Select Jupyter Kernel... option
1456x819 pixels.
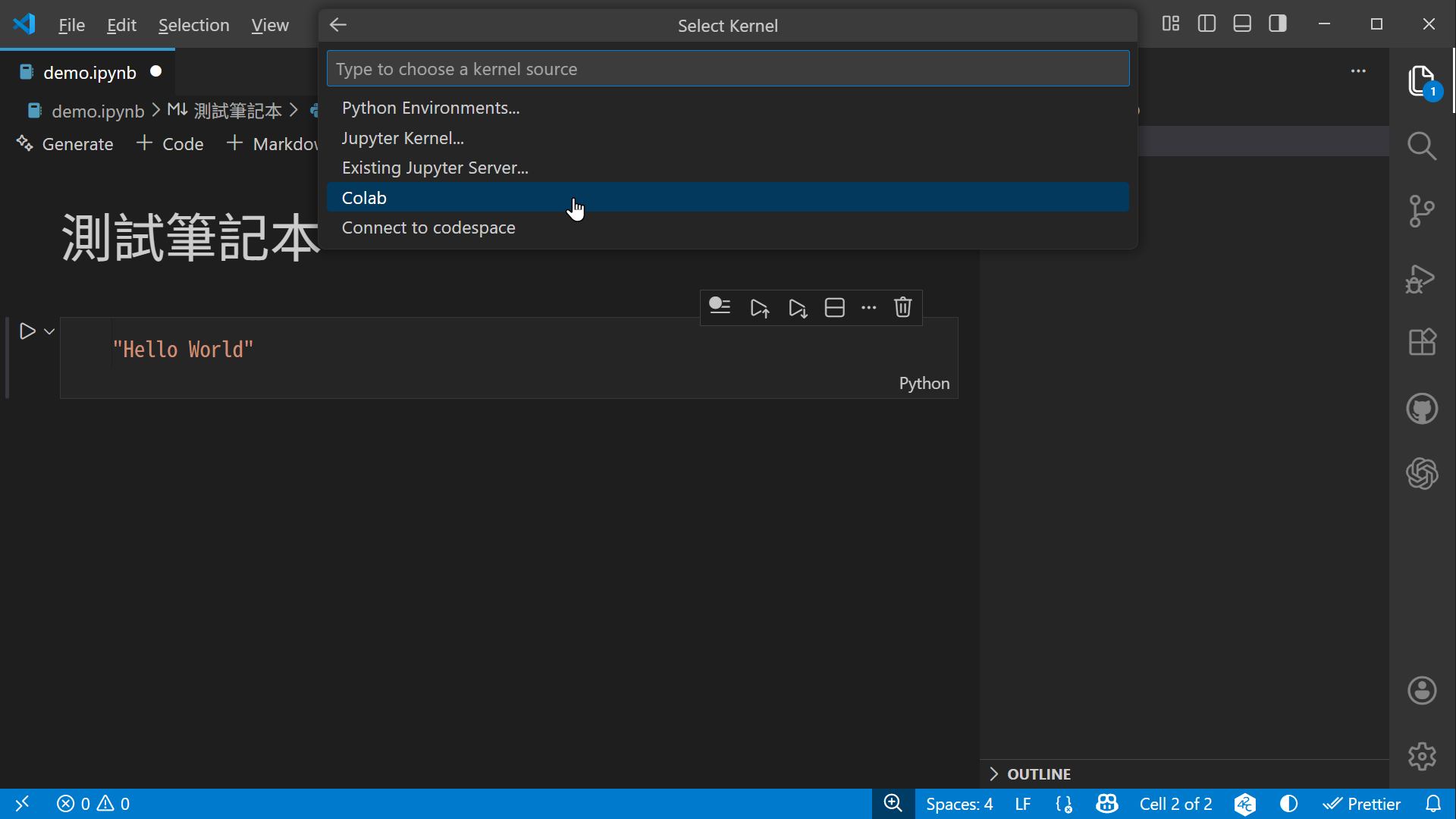(x=728, y=138)
